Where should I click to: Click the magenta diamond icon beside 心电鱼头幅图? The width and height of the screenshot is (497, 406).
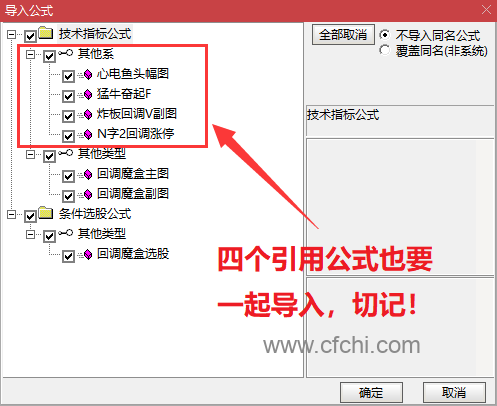pyautogui.click(x=88, y=74)
